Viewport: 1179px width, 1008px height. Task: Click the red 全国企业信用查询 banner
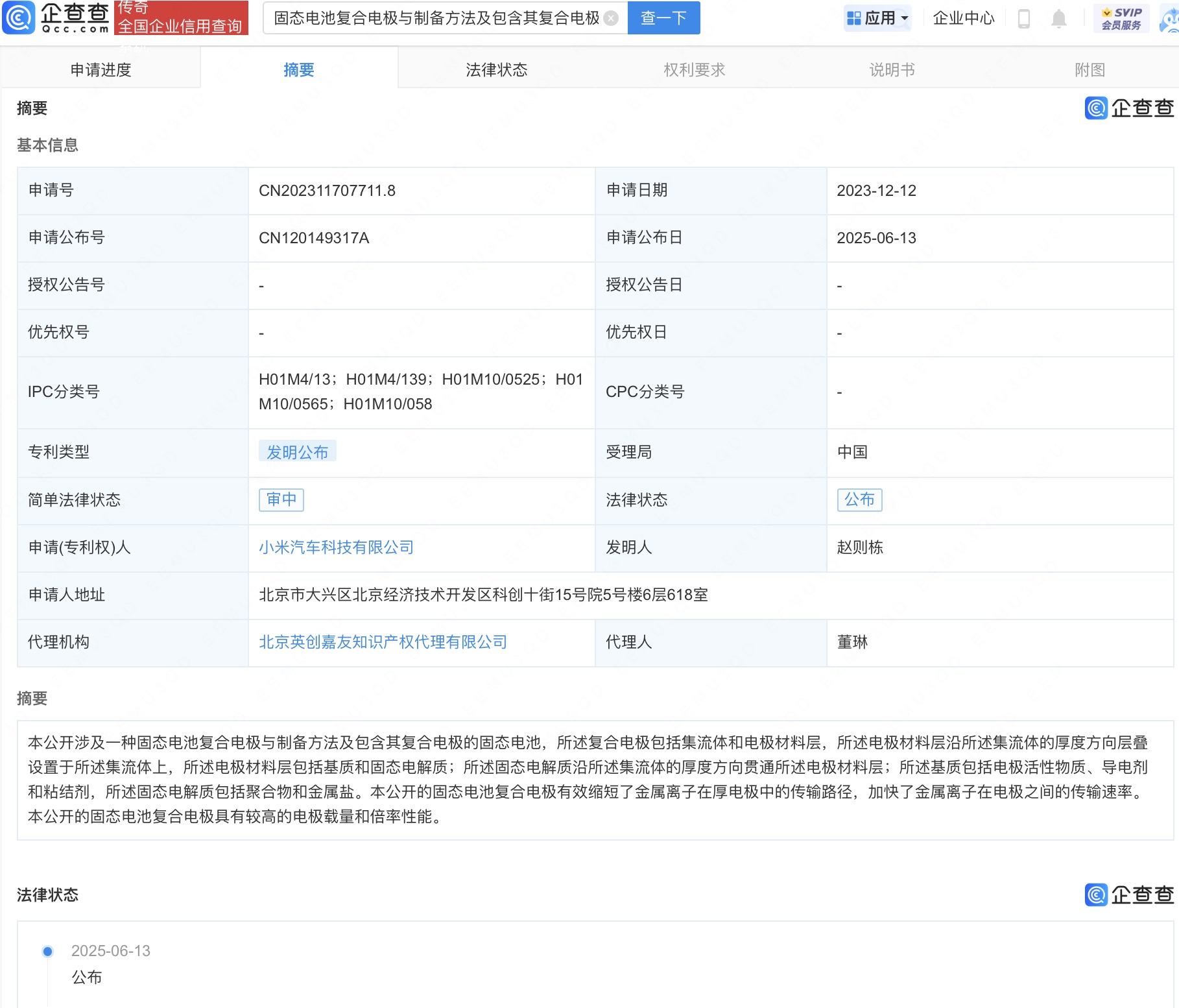pyautogui.click(x=181, y=18)
